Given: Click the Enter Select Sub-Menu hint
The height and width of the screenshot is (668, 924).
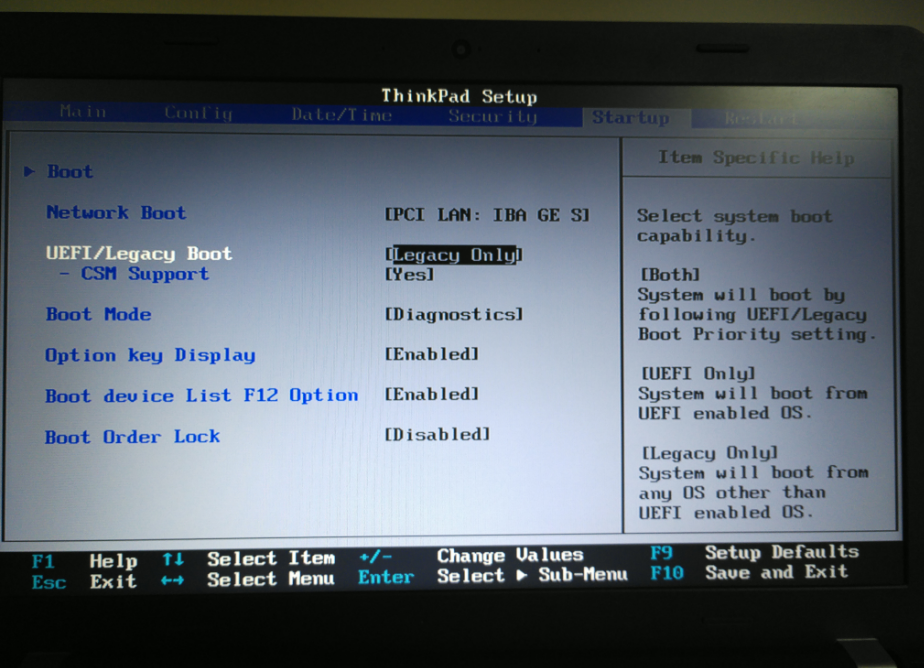Looking at the screenshot, I should (x=493, y=576).
